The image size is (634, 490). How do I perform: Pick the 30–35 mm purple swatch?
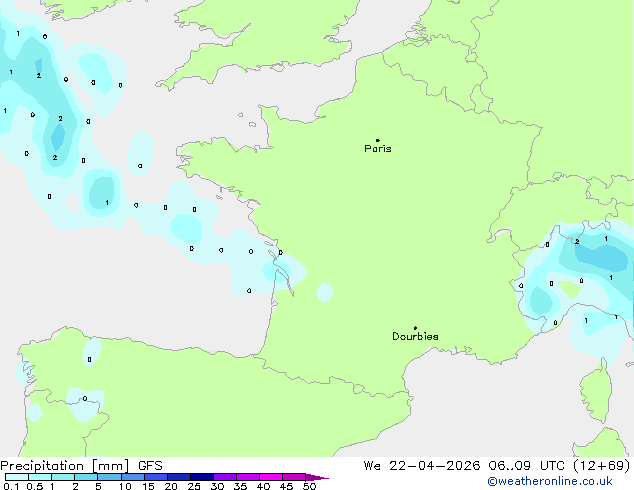click(224, 477)
